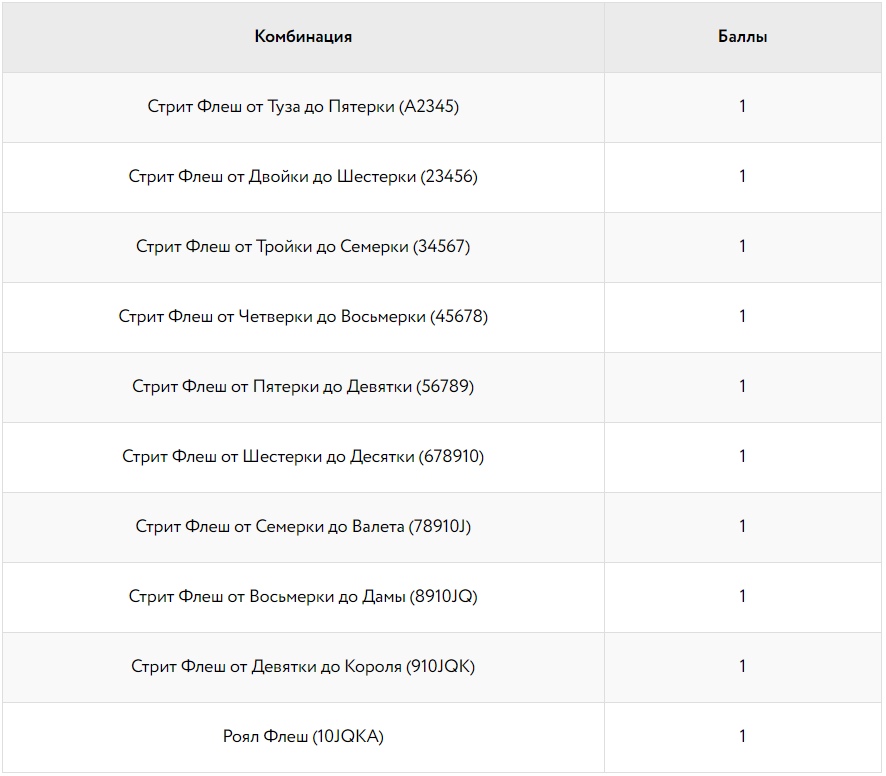The image size is (886, 776).
Task: Click the points value for 56789 row
Action: [742, 387]
